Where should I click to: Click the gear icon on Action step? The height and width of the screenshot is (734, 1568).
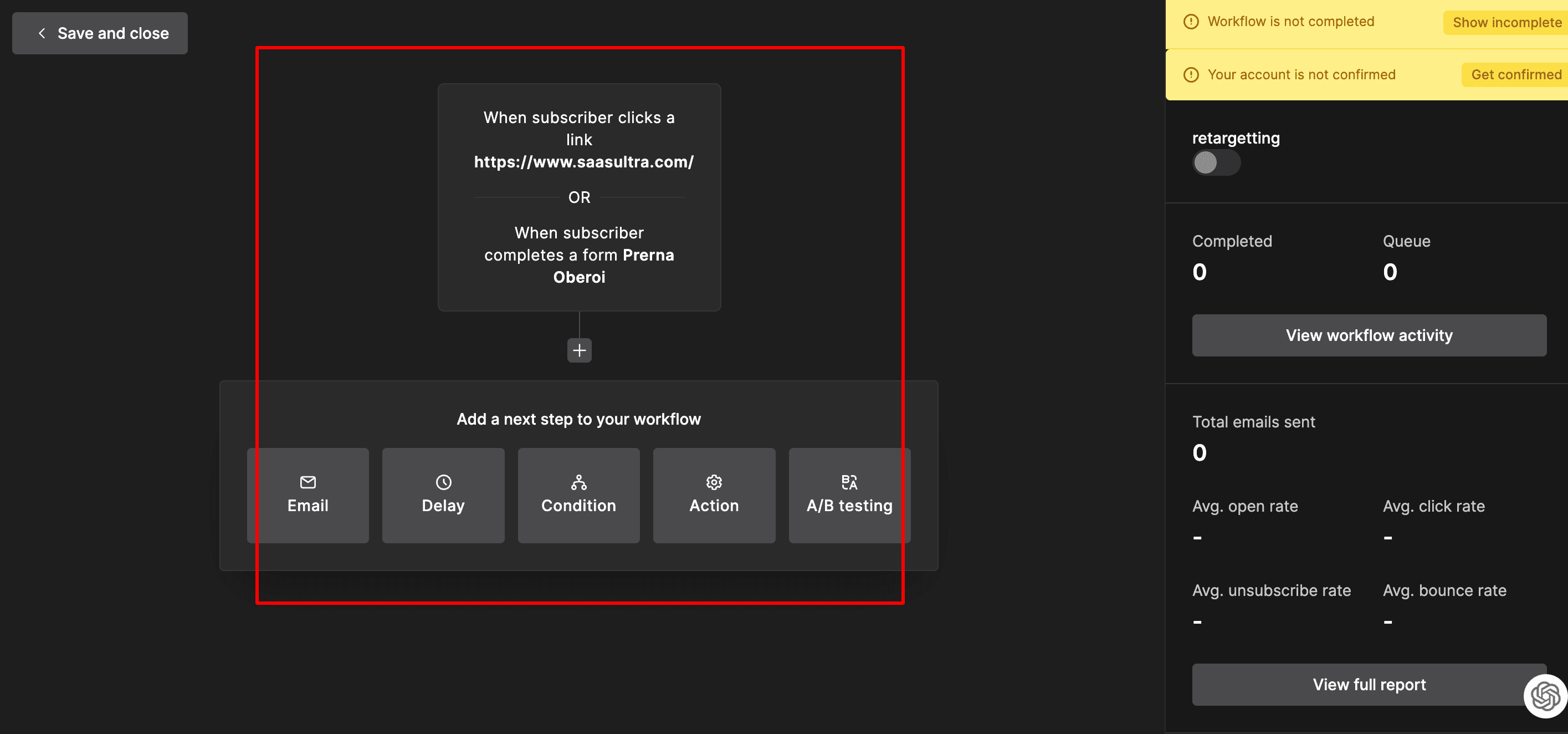tap(714, 482)
